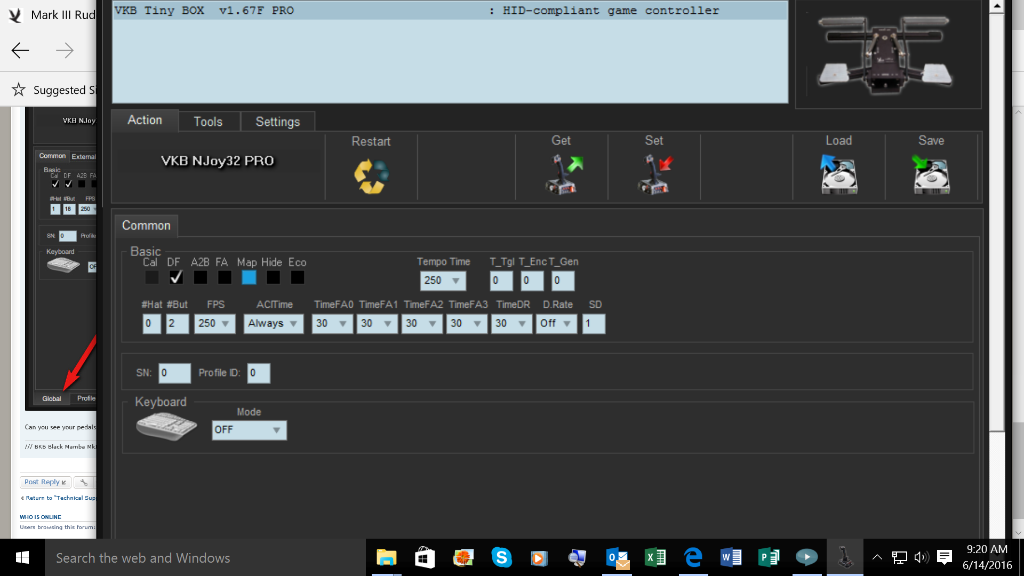Toggle the Cal checkbox
The width and height of the screenshot is (1024, 576).
click(x=152, y=278)
